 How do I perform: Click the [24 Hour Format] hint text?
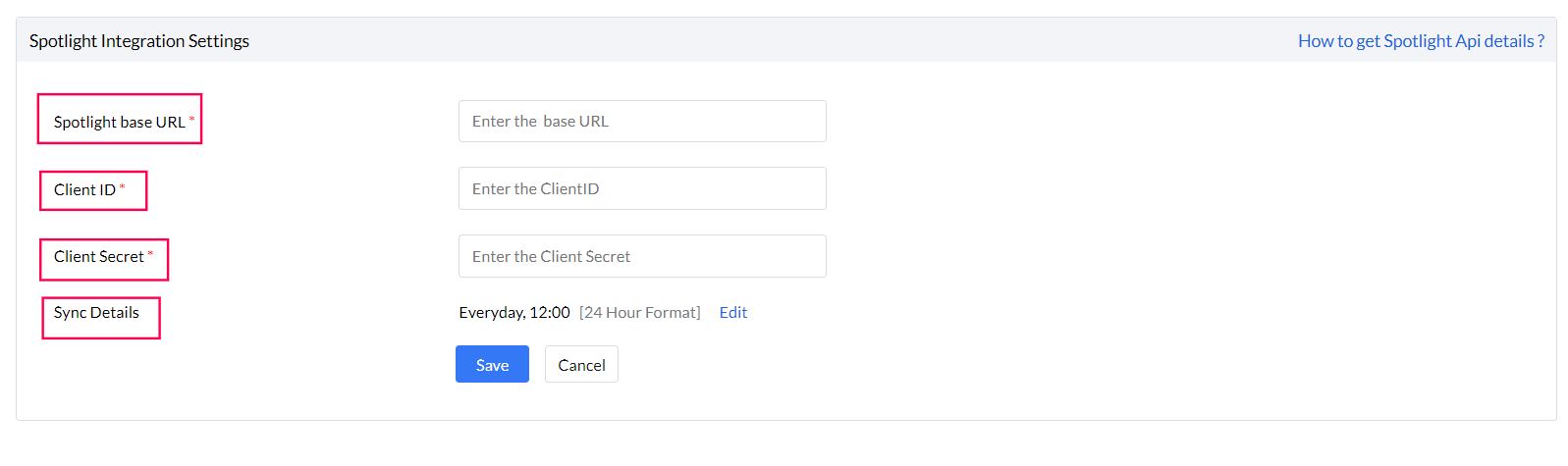pos(640,312)
